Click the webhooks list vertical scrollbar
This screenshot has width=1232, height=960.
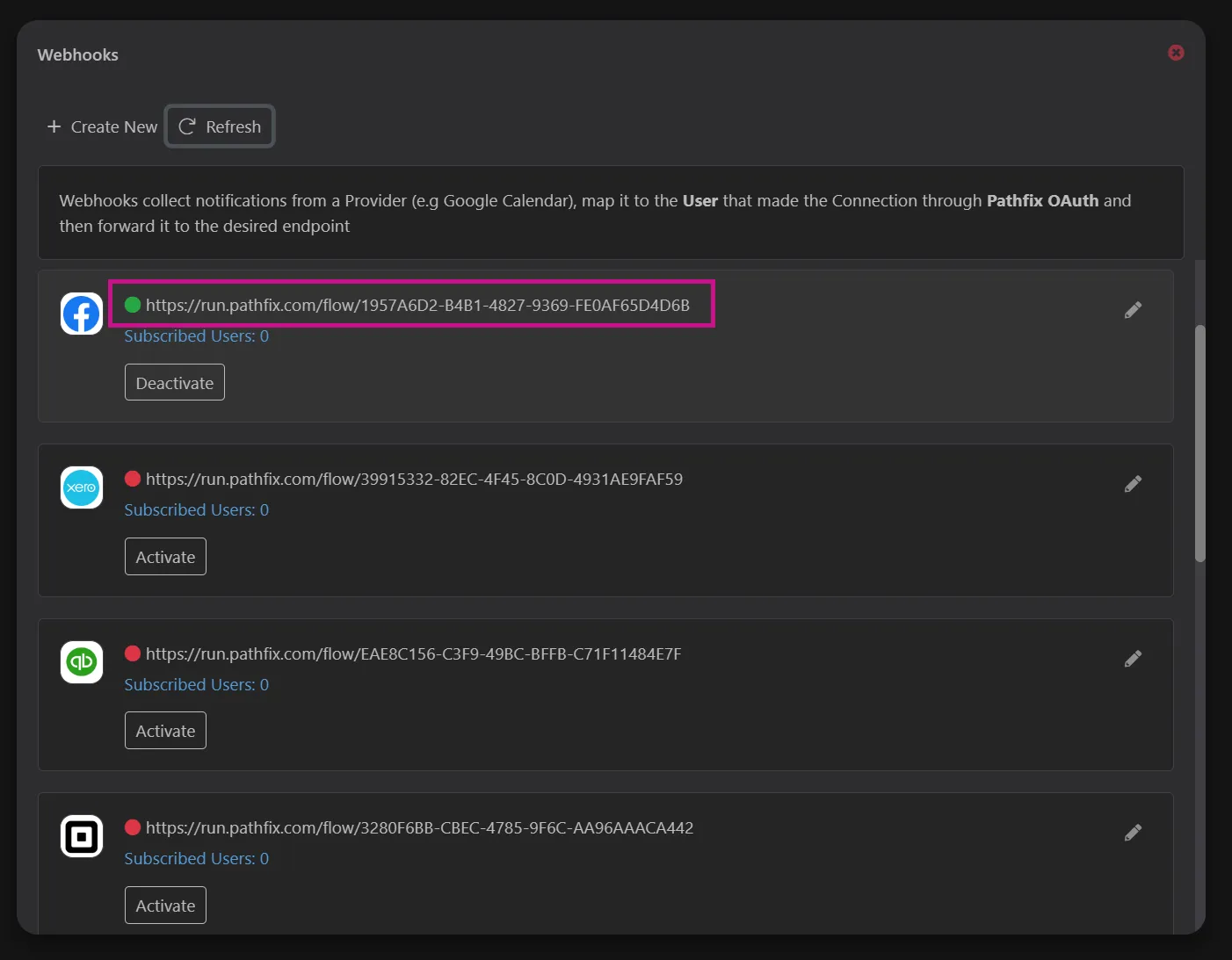coord(1199,444)
